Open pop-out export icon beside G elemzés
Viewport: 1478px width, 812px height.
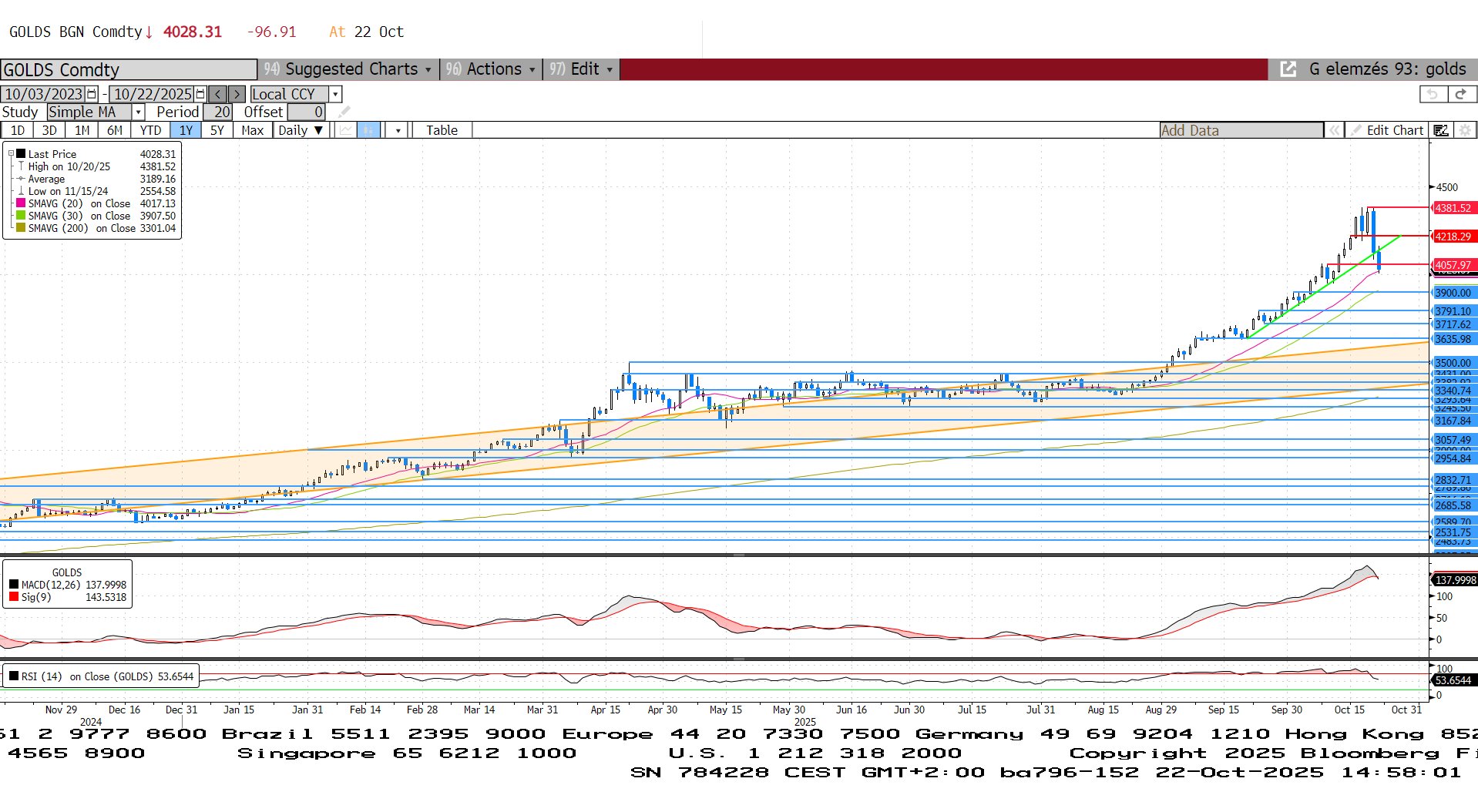coord(1288,69)
